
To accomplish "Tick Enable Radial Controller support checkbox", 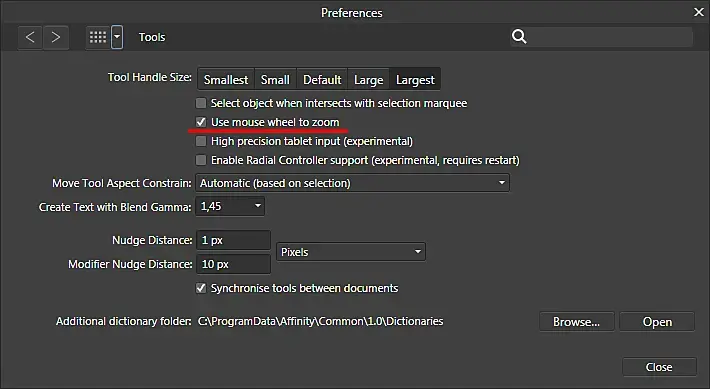I will (201, 160).
